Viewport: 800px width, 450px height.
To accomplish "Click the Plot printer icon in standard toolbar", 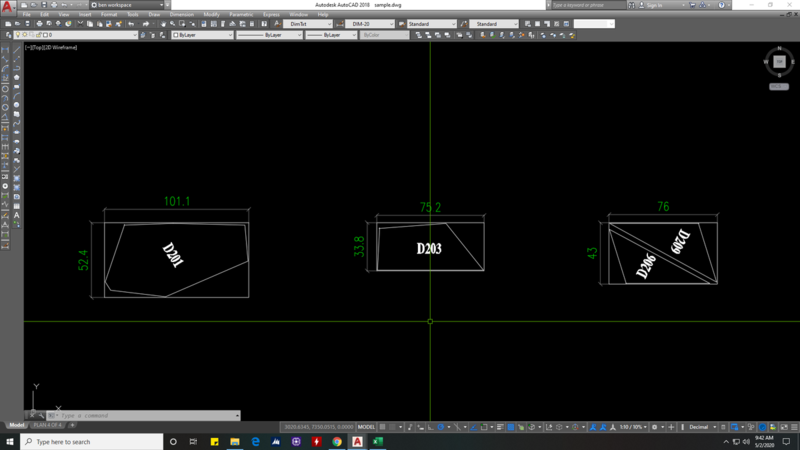I will (39, 24).
